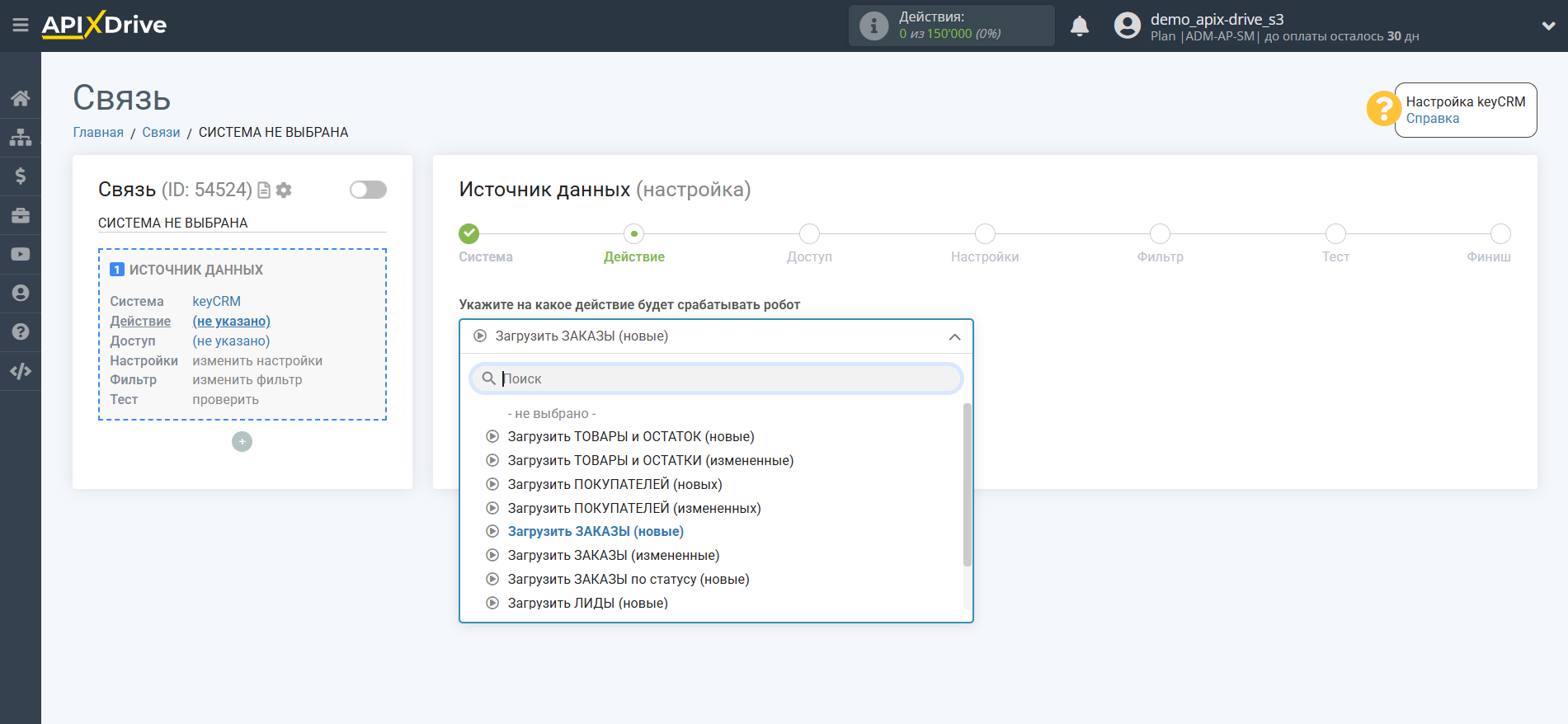The width and height of the screenshot is (1568, 724).
Task: Click изменить фильтр link
Action: click(247, 380)
